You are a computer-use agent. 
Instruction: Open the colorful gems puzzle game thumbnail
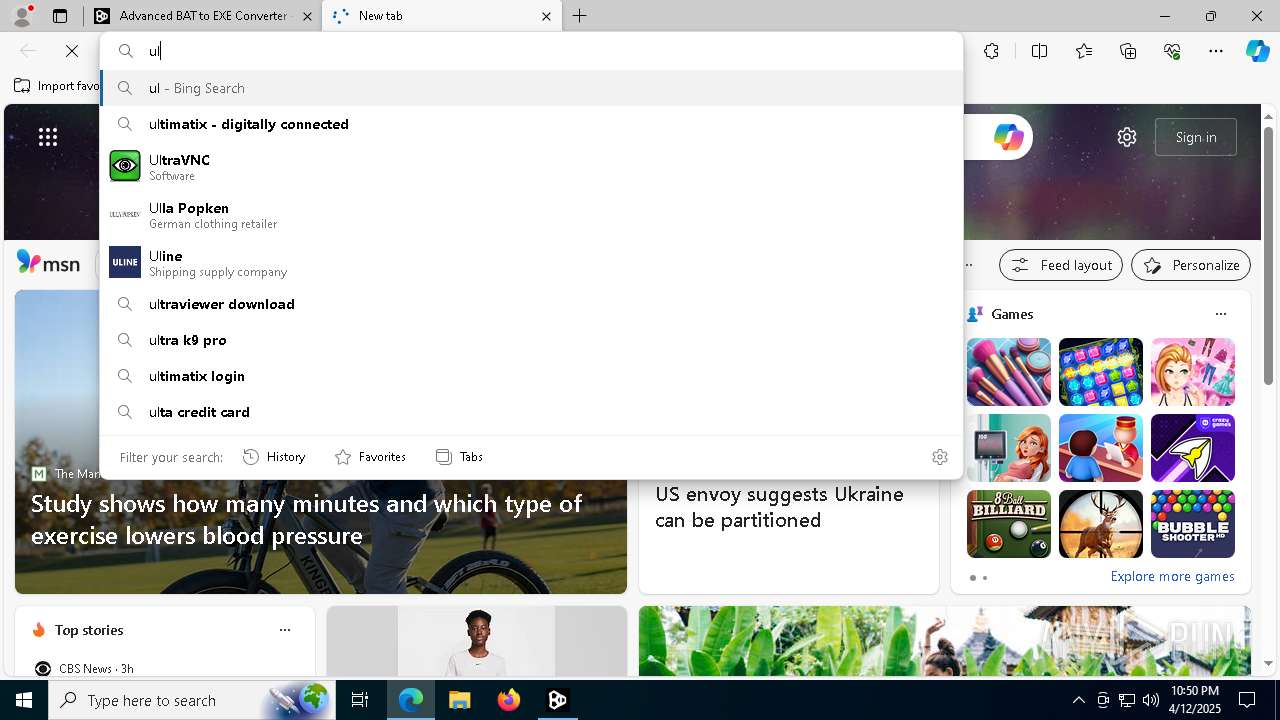pyautogui.click(x=1101, y=372)
